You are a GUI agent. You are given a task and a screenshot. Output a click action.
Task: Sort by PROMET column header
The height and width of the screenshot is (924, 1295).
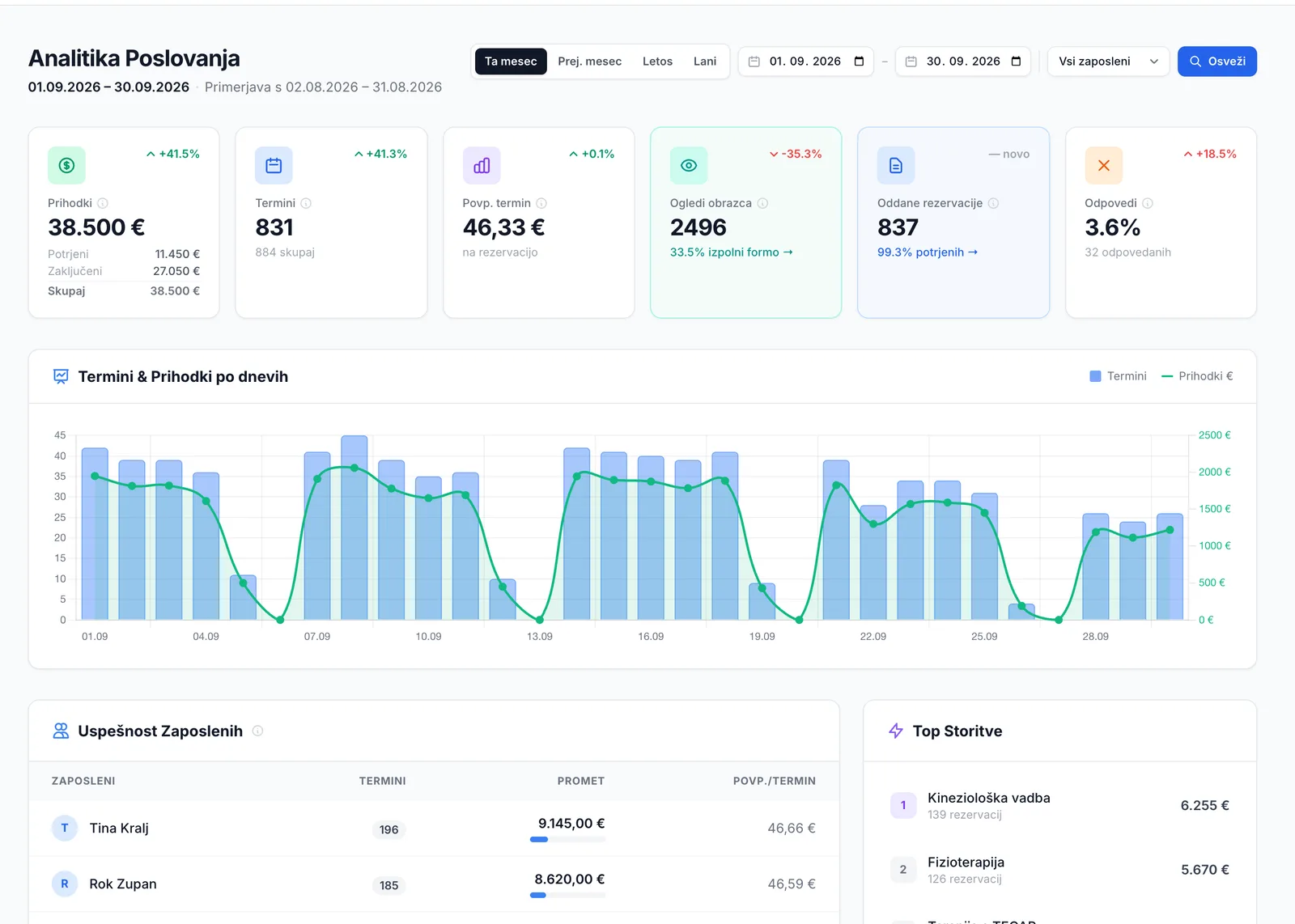(x=580, y=781)
